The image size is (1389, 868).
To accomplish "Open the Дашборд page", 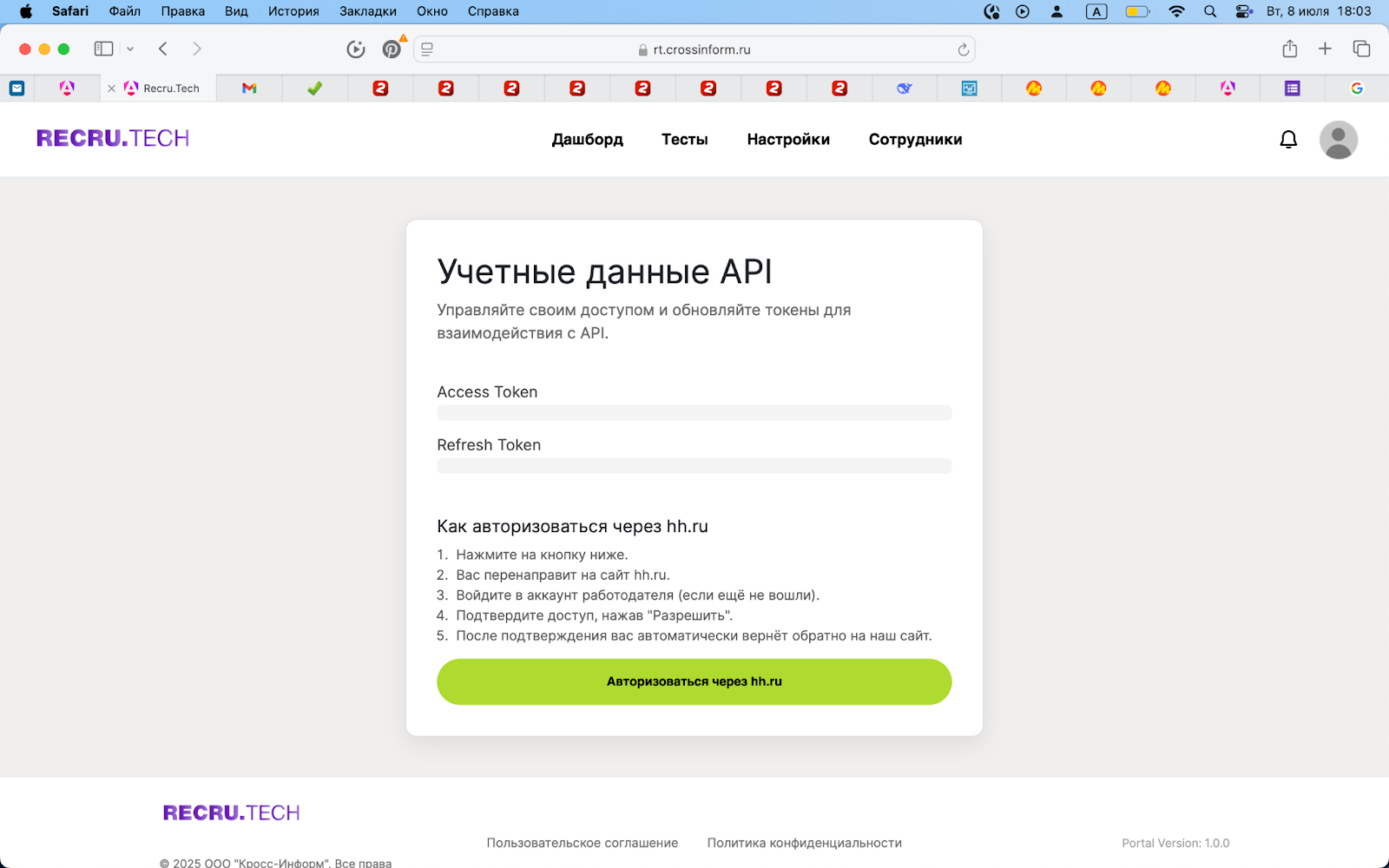I will coord(588,140).
